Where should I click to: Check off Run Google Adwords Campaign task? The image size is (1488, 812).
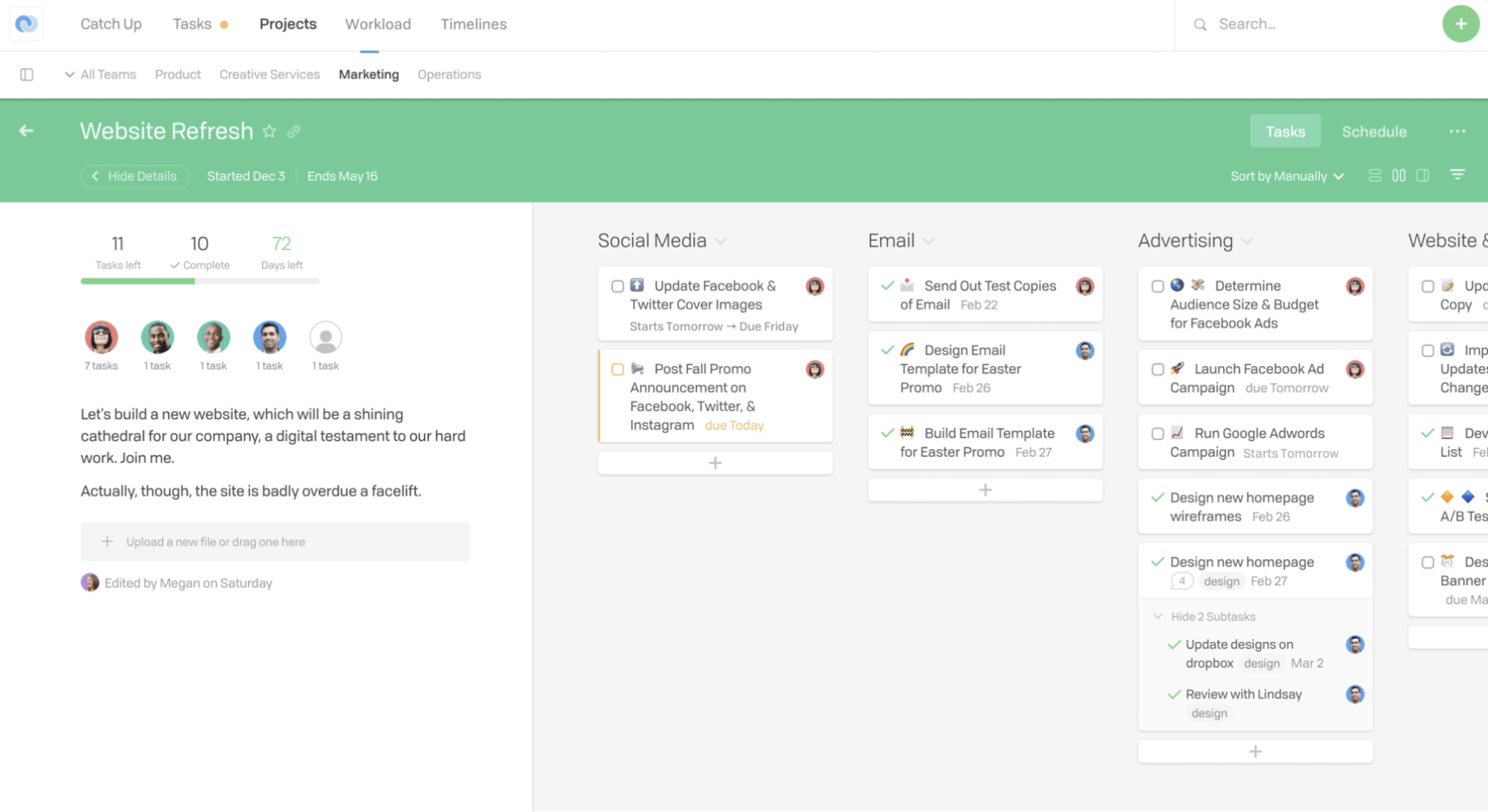1157,434
